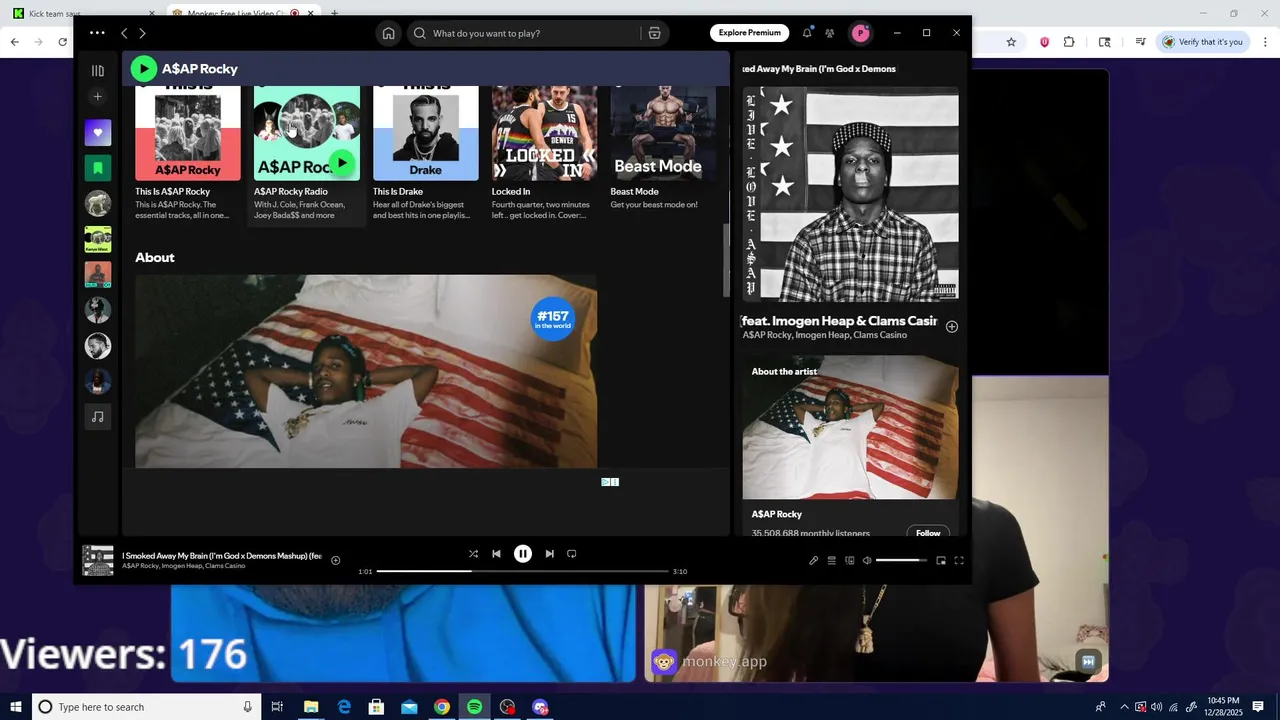
Task: Open the Windows Start menu
Action: pyautogui.click(x=16, y=707)
